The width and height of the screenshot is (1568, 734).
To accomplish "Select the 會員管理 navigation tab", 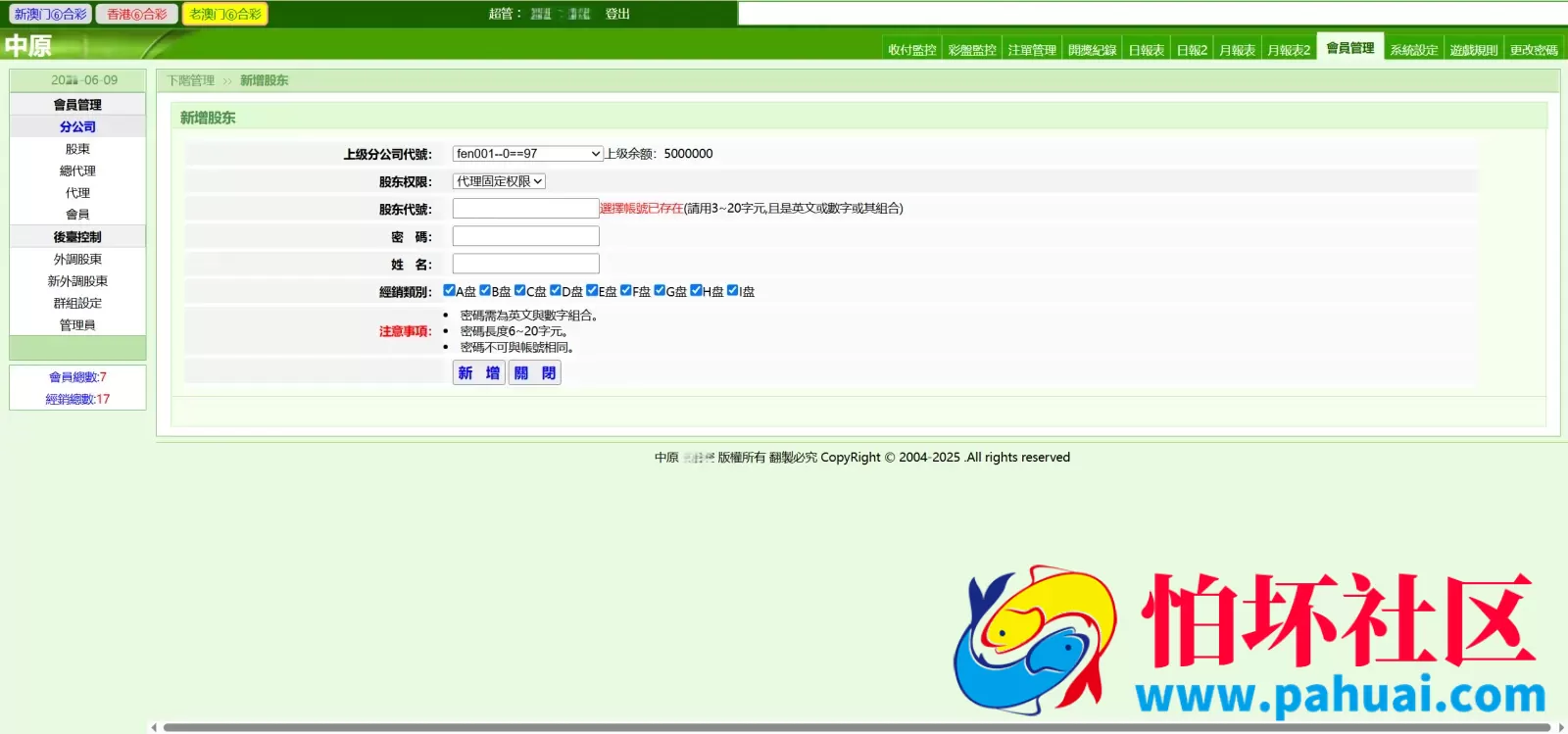I will pos(1349,48).
